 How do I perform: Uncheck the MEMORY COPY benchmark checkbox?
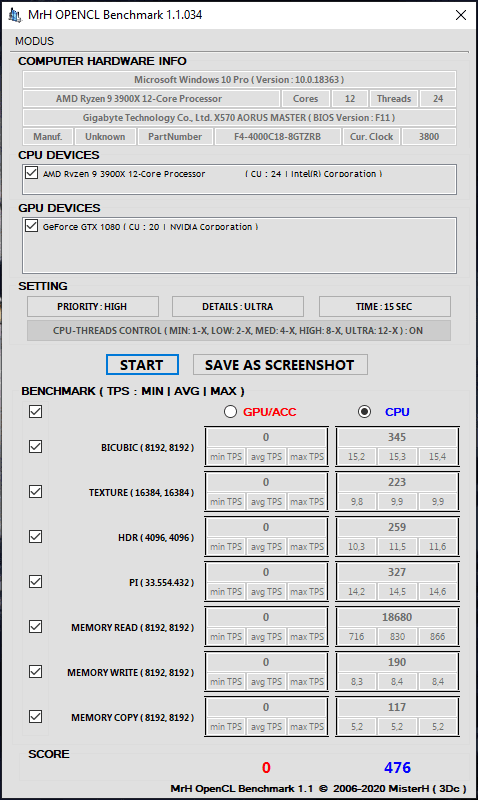click(35, 717)
